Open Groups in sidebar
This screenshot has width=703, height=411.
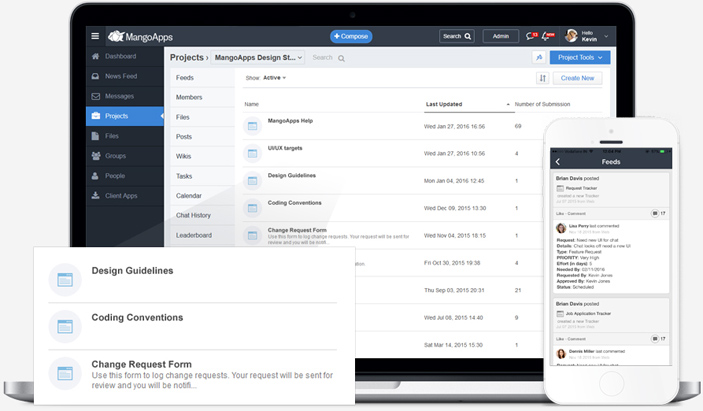(125, 156)
